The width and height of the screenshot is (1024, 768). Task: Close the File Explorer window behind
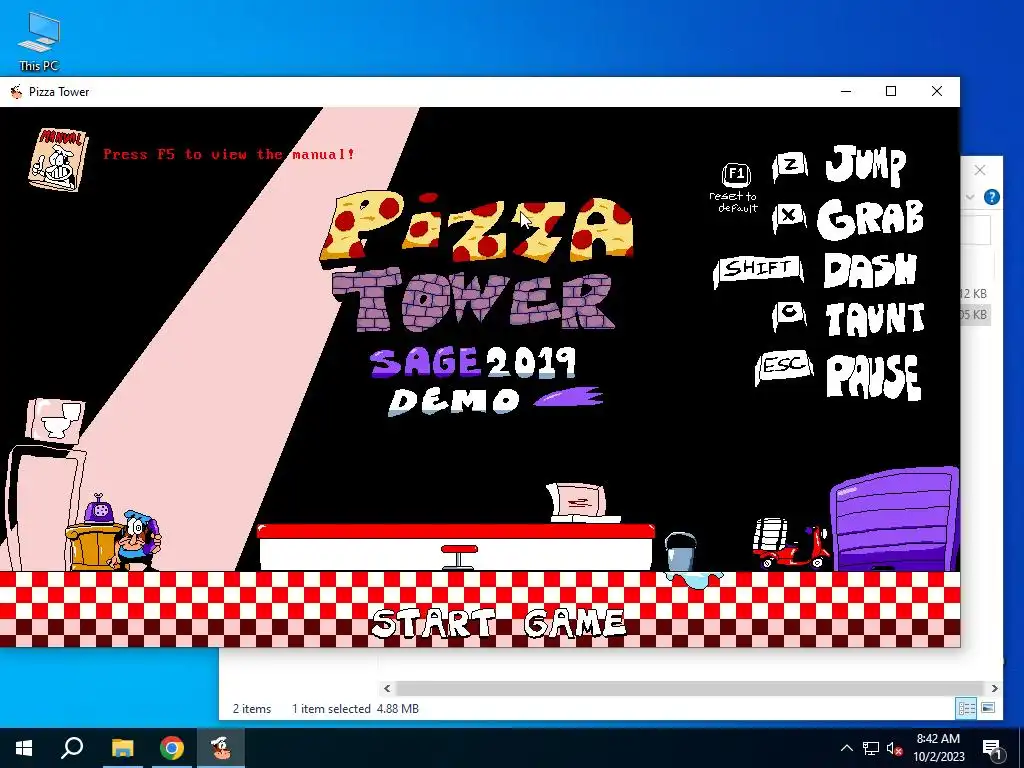click(980, 170)
